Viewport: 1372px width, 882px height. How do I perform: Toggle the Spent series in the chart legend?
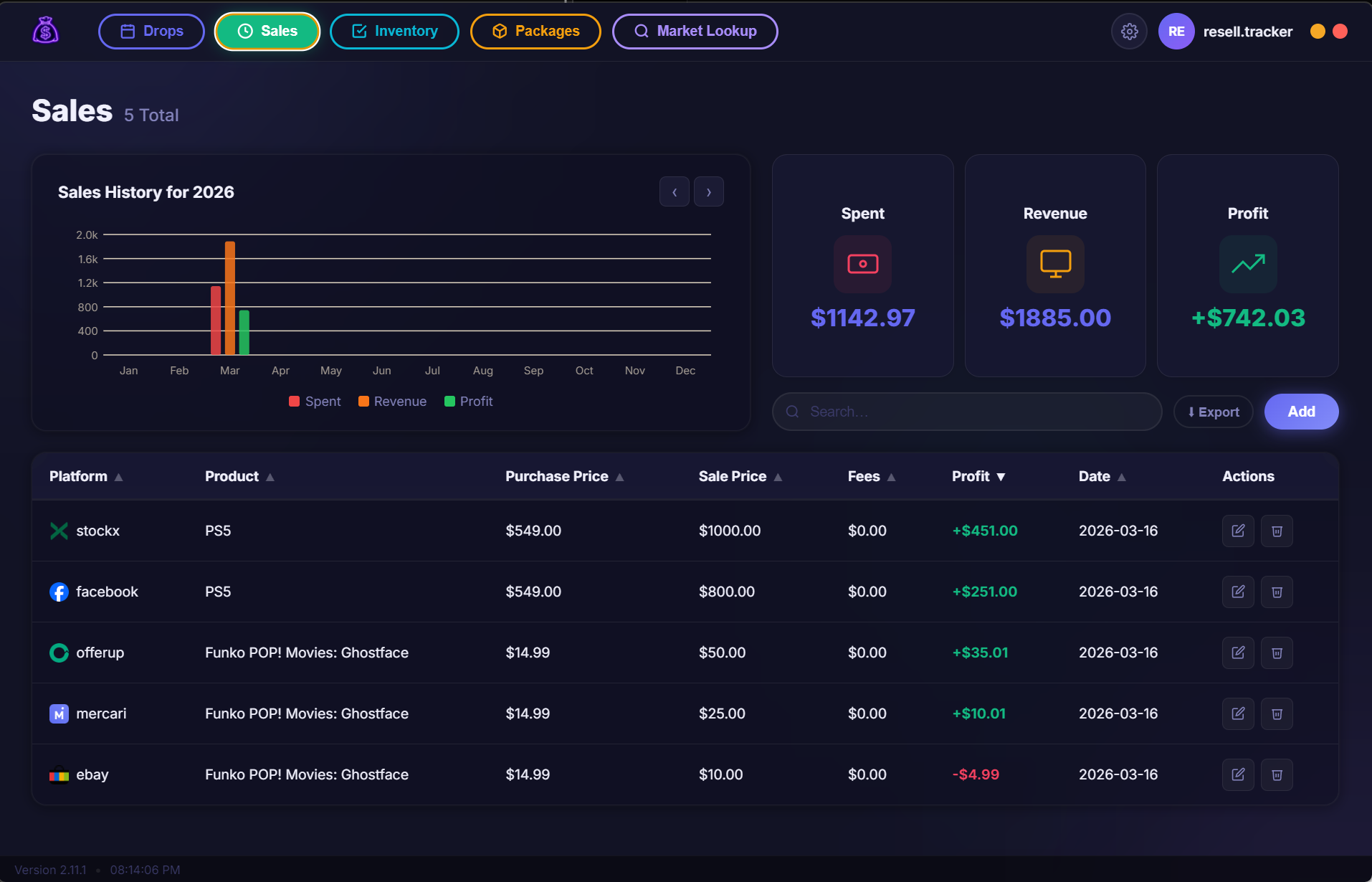tap(314, 401)
